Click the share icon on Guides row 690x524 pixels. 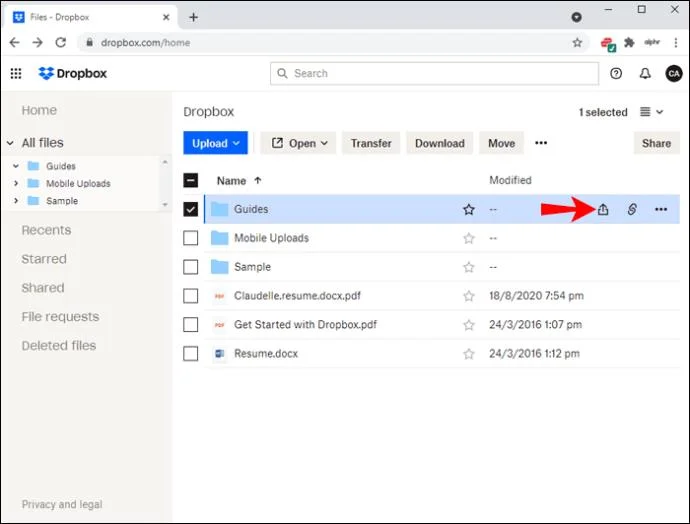pos(603,209)
